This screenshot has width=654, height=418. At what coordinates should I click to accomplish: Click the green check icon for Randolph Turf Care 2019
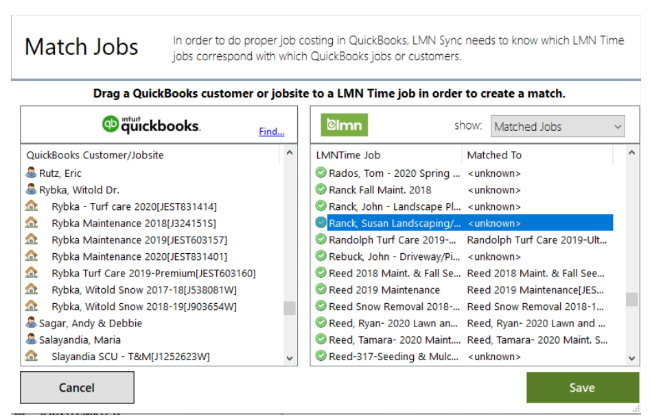pos(321,239)
